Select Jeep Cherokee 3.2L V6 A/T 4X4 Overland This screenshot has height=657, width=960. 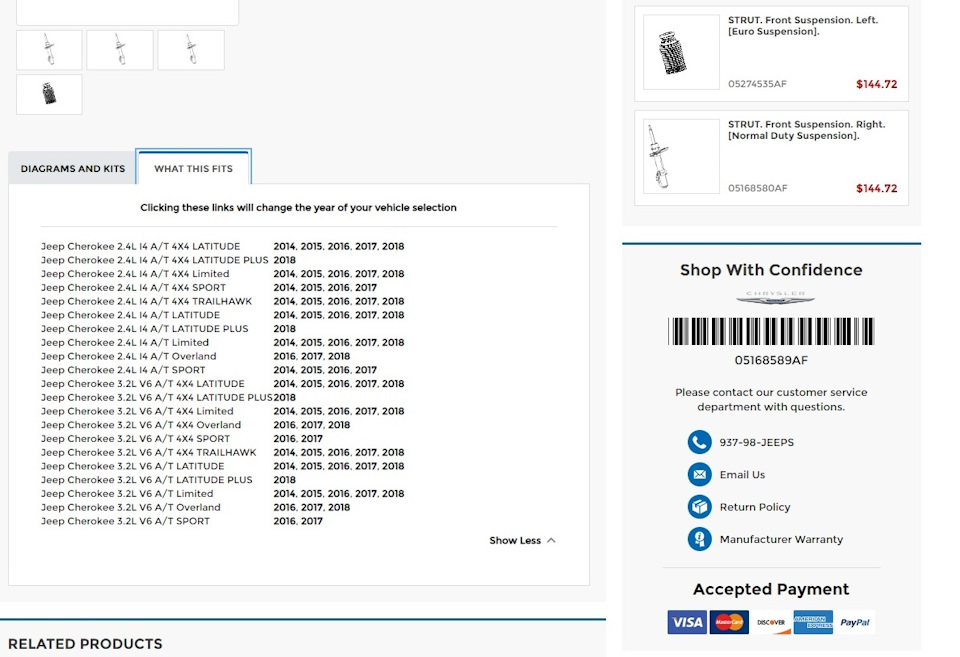pos(141,425)
